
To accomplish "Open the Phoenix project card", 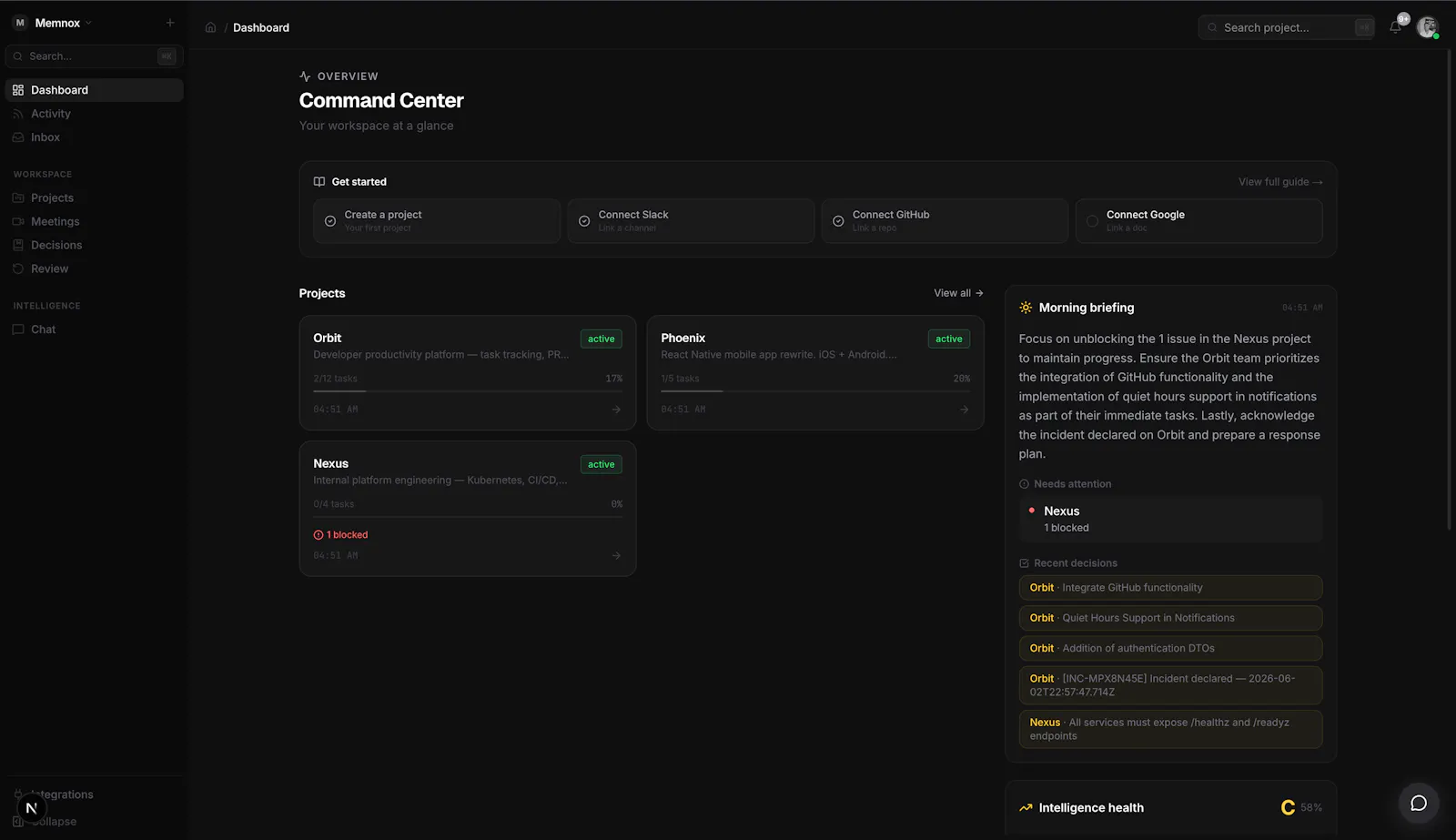I will (x=815, y=372).
